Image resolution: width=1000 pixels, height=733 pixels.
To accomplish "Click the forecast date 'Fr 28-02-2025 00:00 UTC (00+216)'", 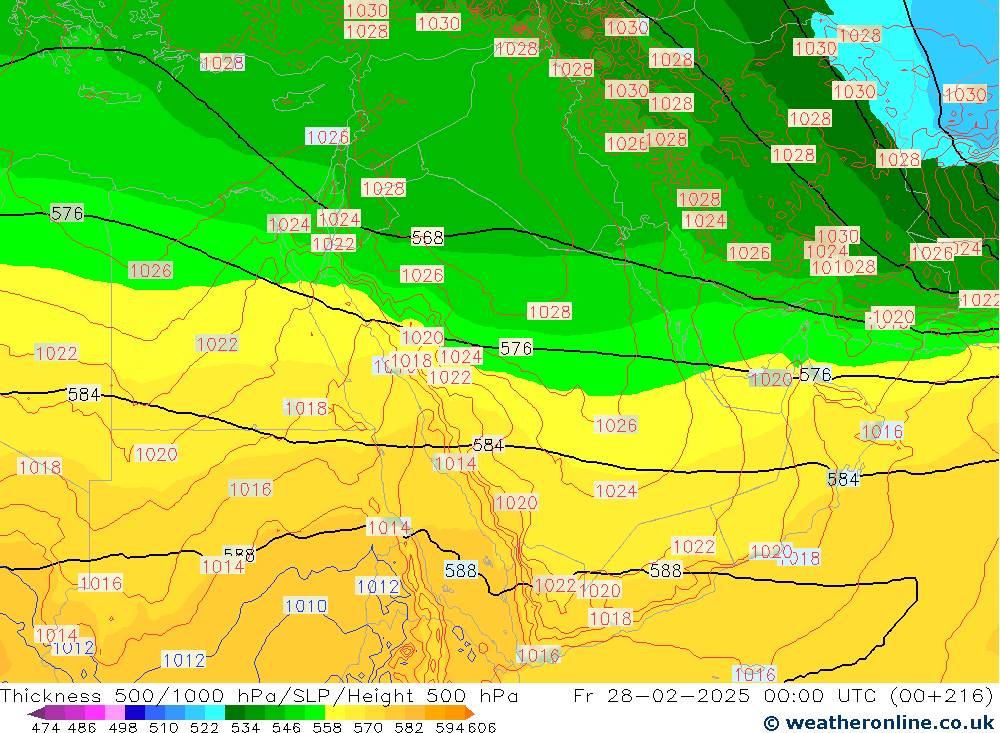I will 784,695.
